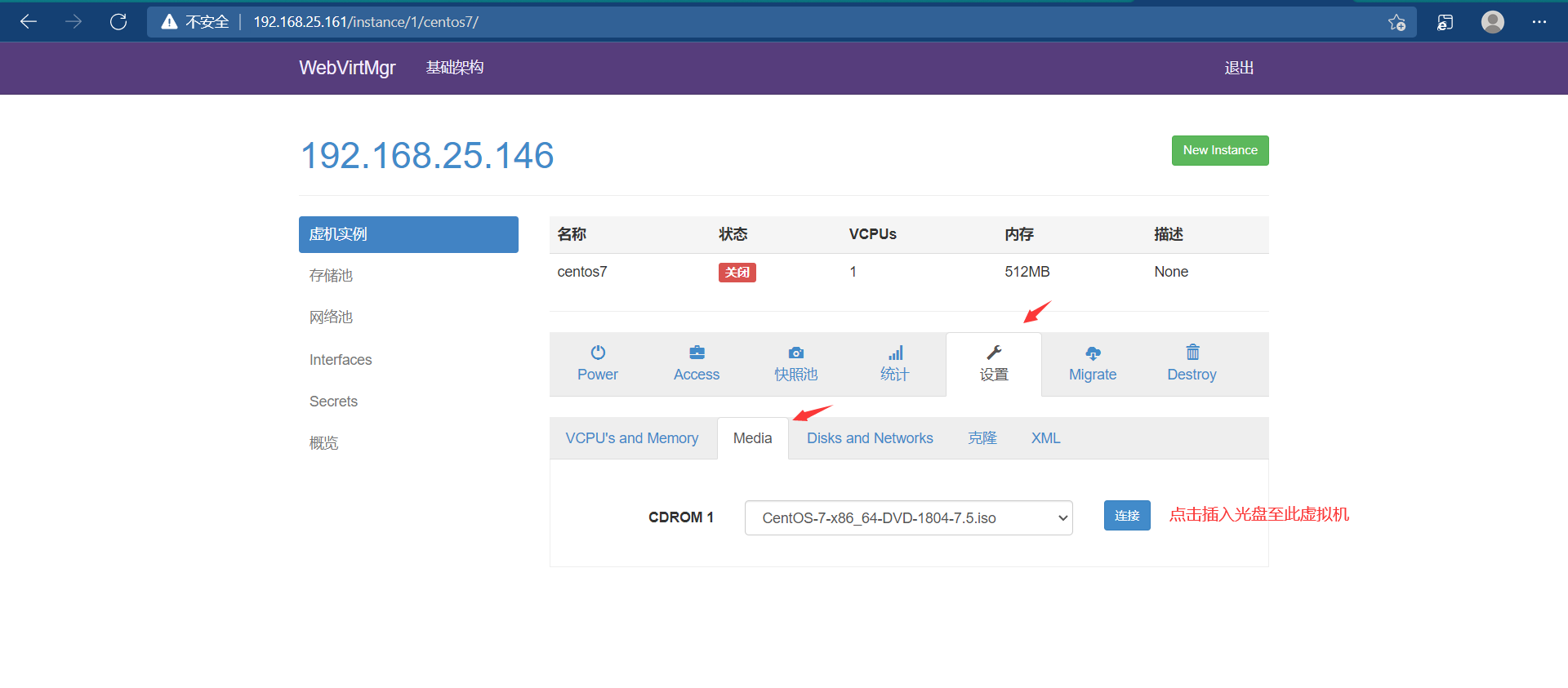Image resolution: width=1568 pixels, height=688 pixels.
Task: Click the Migrate cloud icon
Action: point(1093,353)
